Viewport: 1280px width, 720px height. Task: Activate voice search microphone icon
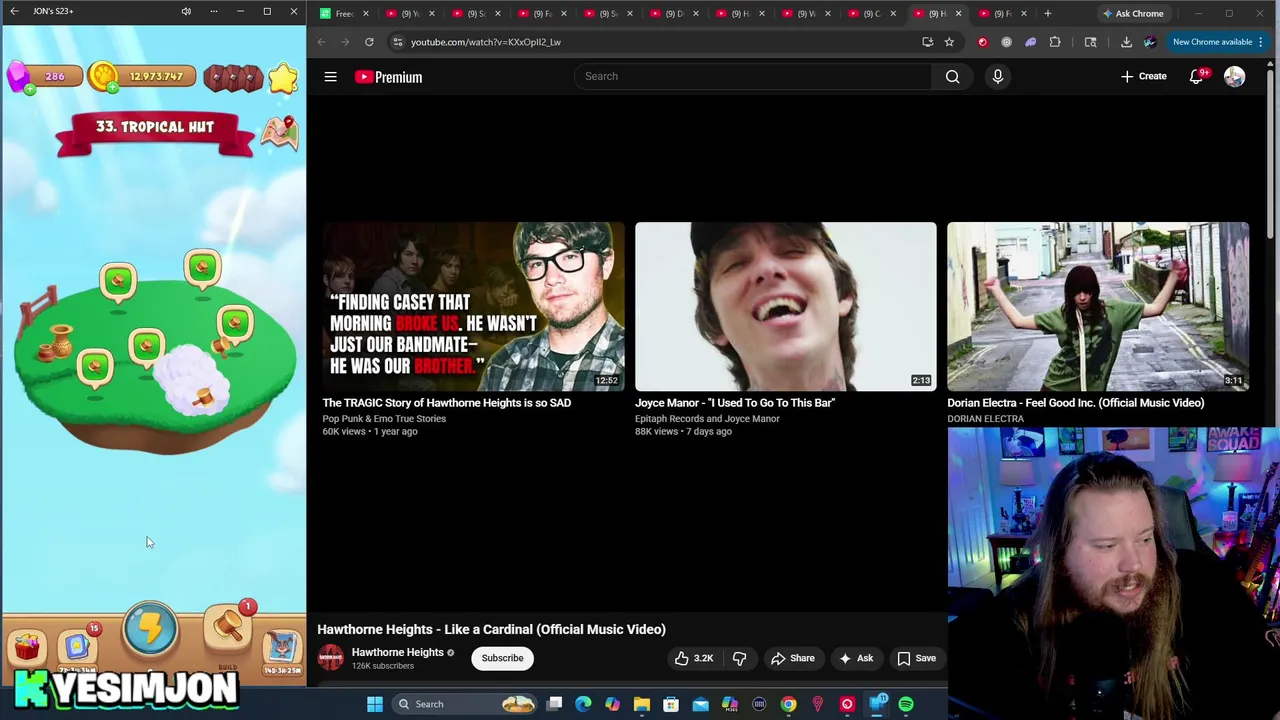(x=997, y=76)
